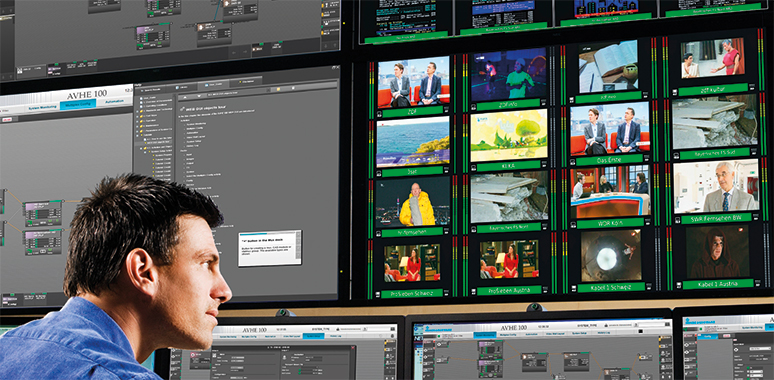Open the ZDFinfo video tile
774x380 pixels.
pos(508,74)
